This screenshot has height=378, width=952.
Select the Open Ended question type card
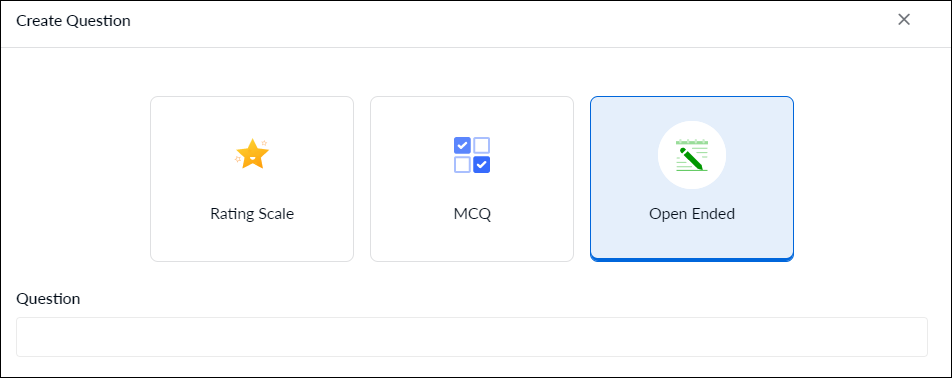692,179
